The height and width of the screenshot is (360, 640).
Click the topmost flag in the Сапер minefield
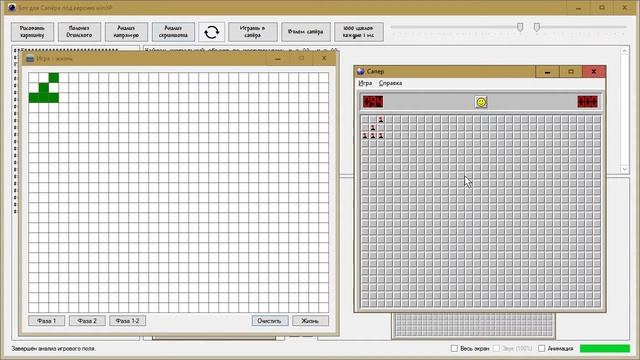click(x=381, y=120)
